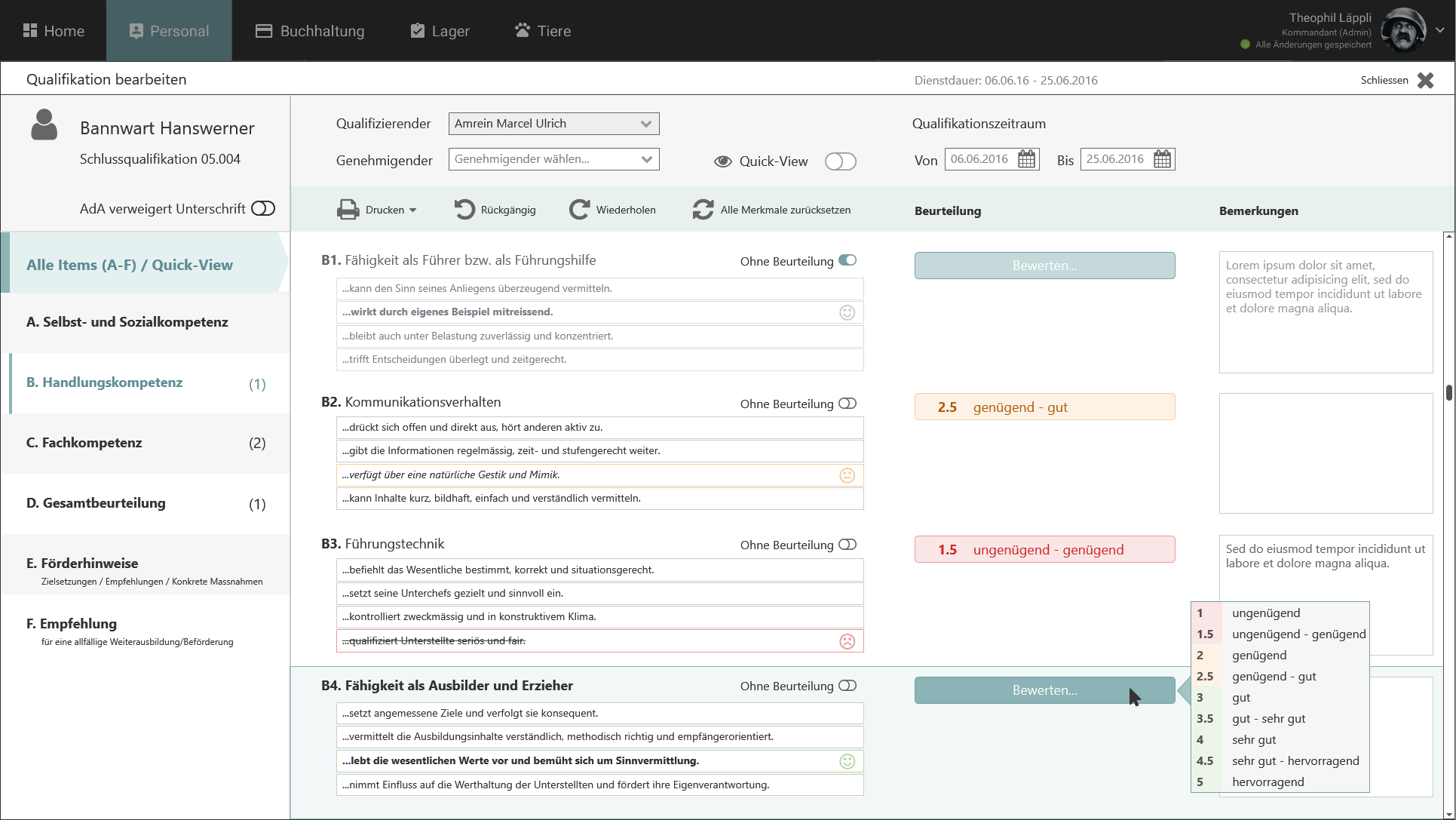Screen dimensions: 1456x820
Task: Click green happy smiley in B4 row
Action: [x=847, y=761]
